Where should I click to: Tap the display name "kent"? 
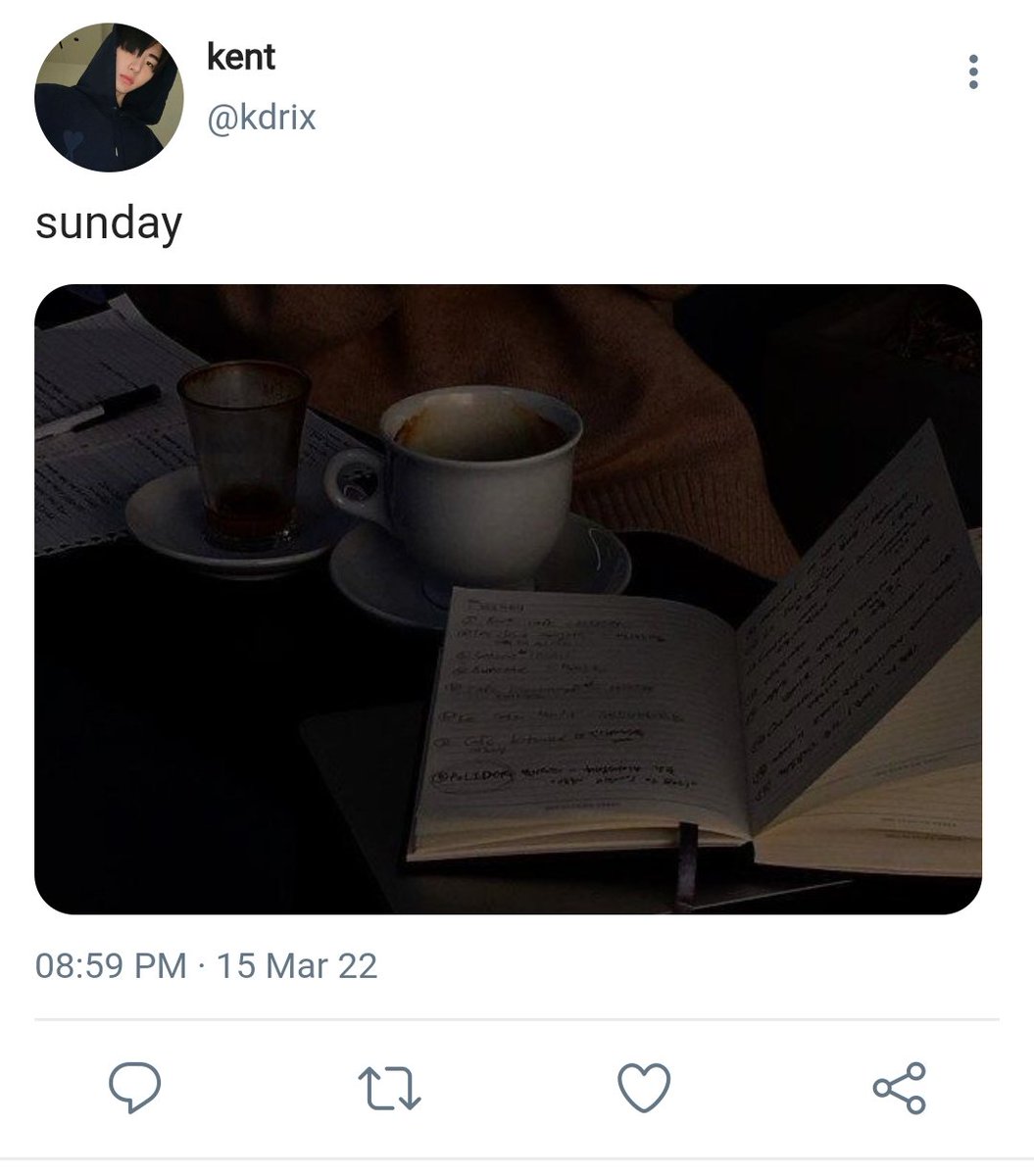click(x=241, y=58)
